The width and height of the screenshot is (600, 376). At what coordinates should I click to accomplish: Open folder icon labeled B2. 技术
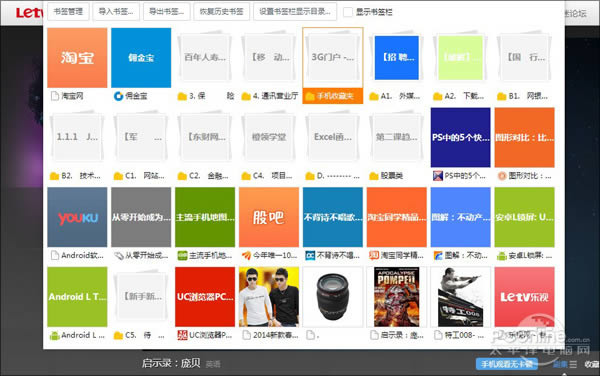(54, 176)
